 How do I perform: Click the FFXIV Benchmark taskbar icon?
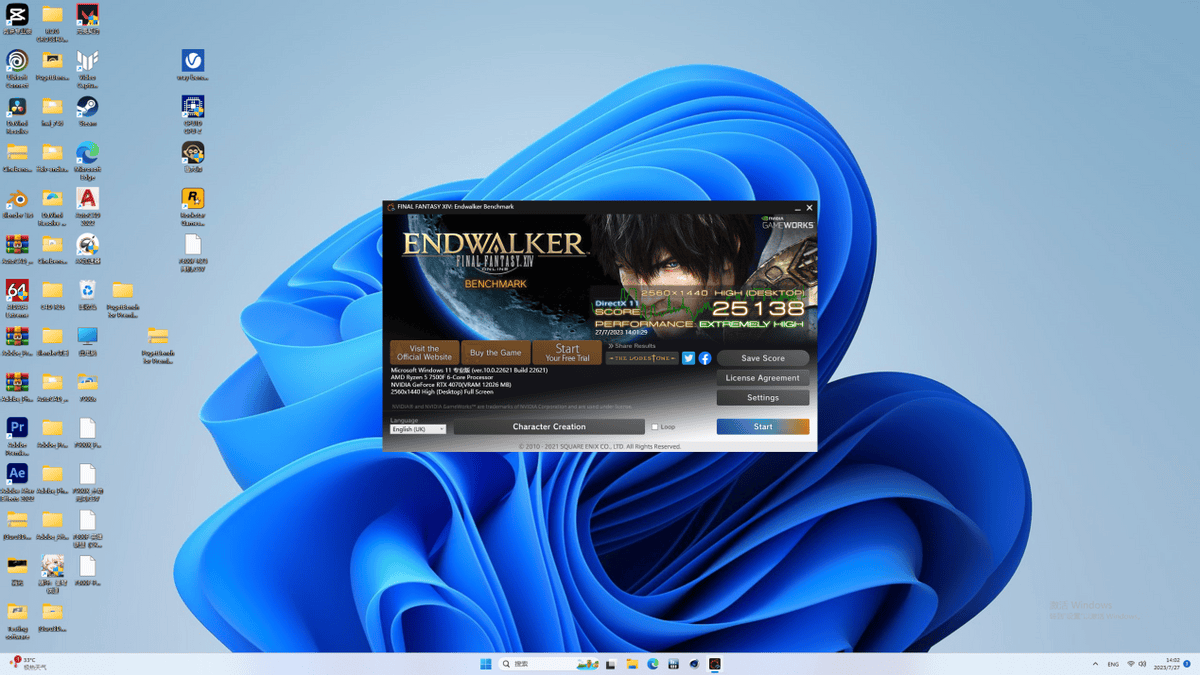(x=715, y=664)
